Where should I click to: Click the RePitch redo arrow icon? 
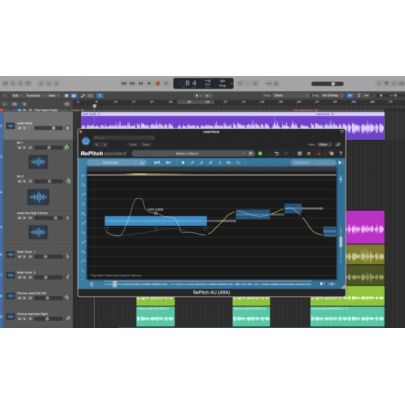click(x=286, y=153)
